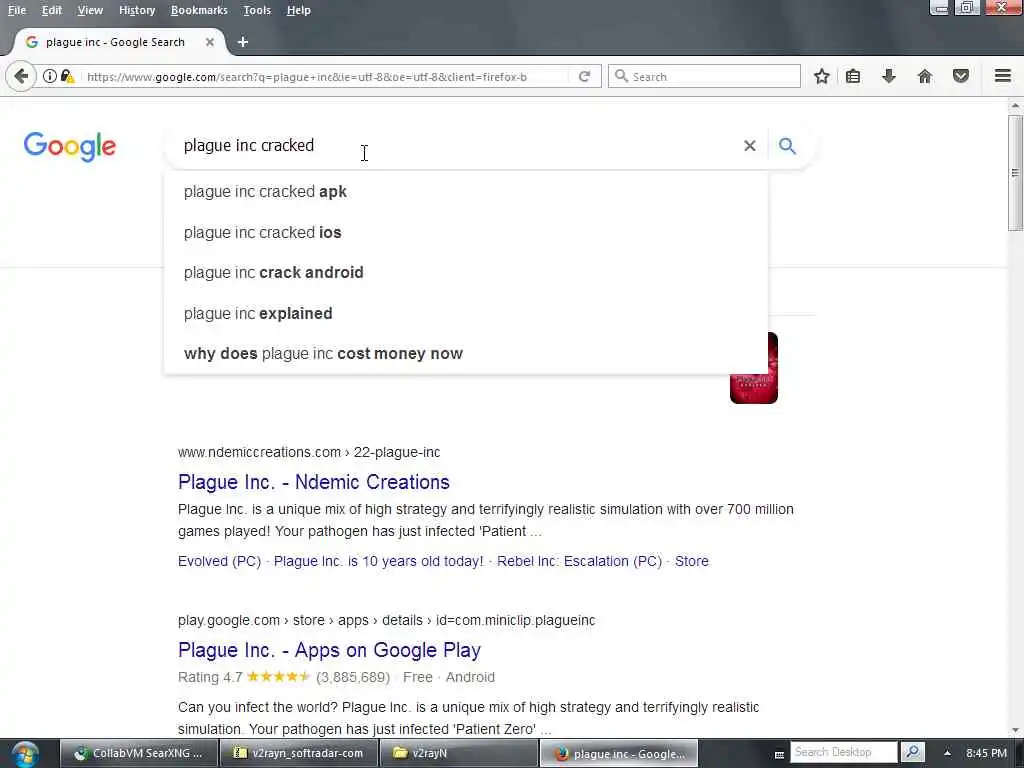Viewport: 1024px width, 768px height.
Task: Click the magnifier icon in Firefox search box
Action: point(621,76)
